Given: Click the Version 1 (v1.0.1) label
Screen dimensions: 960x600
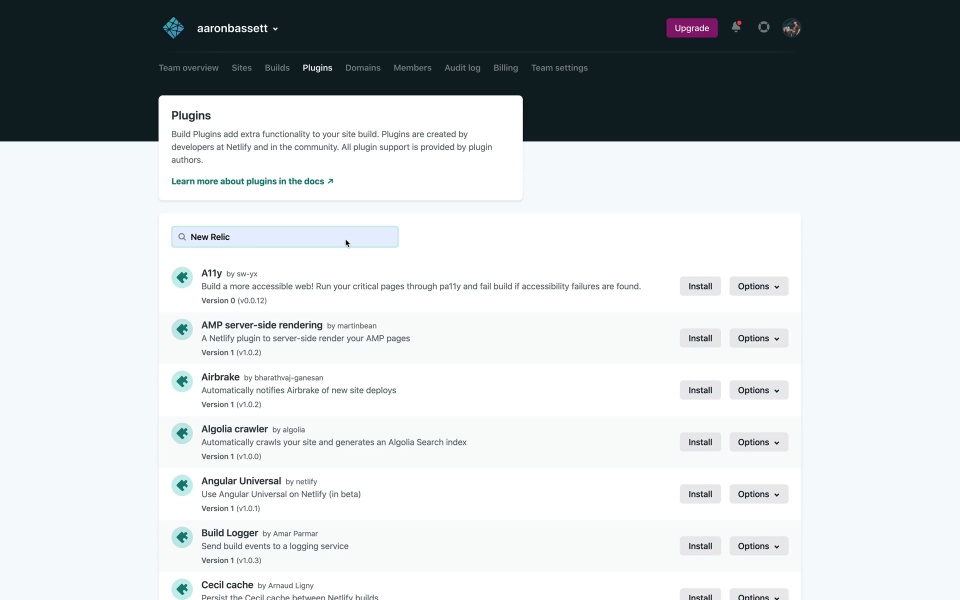Looking at the screenshot, I should pyautogui.click(x=231, y=509).
